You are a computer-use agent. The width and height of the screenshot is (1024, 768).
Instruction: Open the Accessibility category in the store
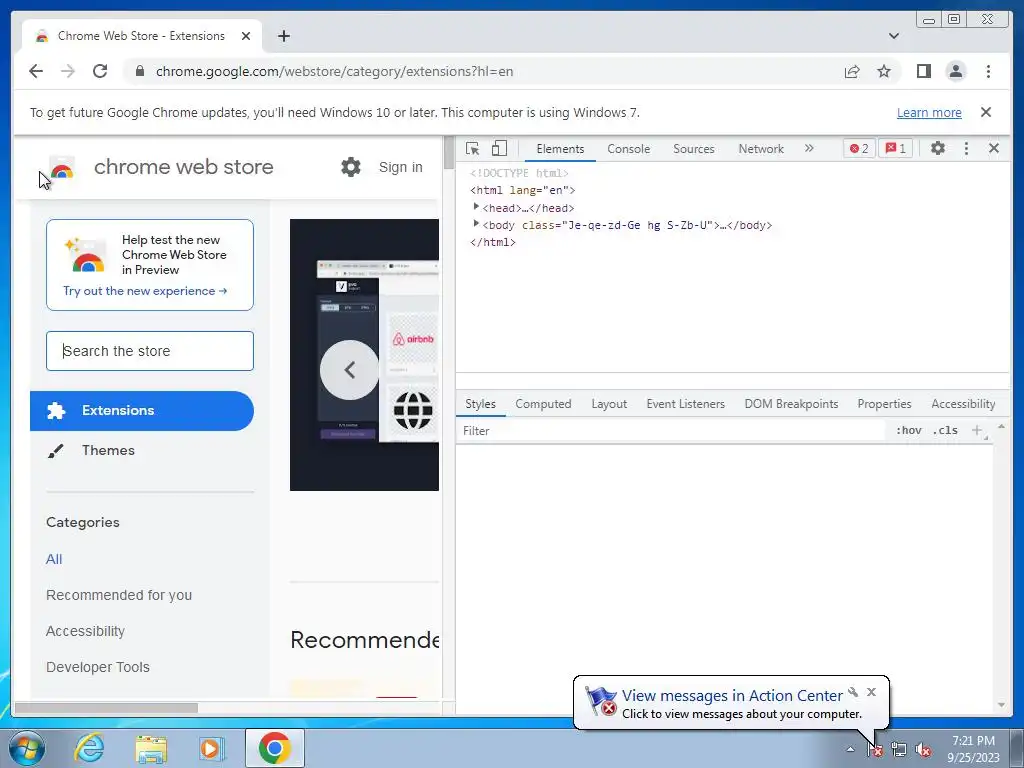[x=85, y=631]
